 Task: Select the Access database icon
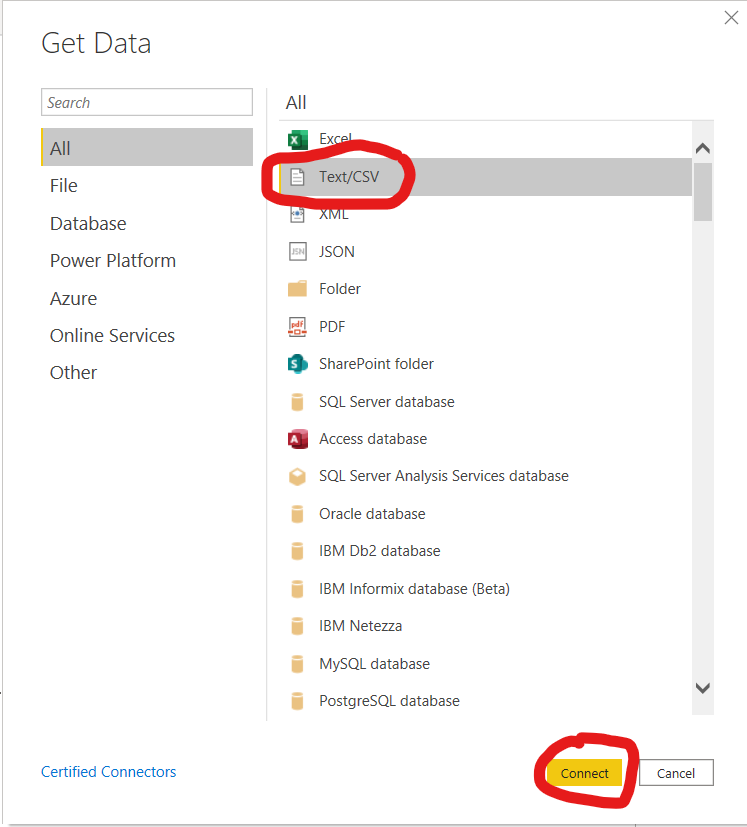tap(297, 439)
